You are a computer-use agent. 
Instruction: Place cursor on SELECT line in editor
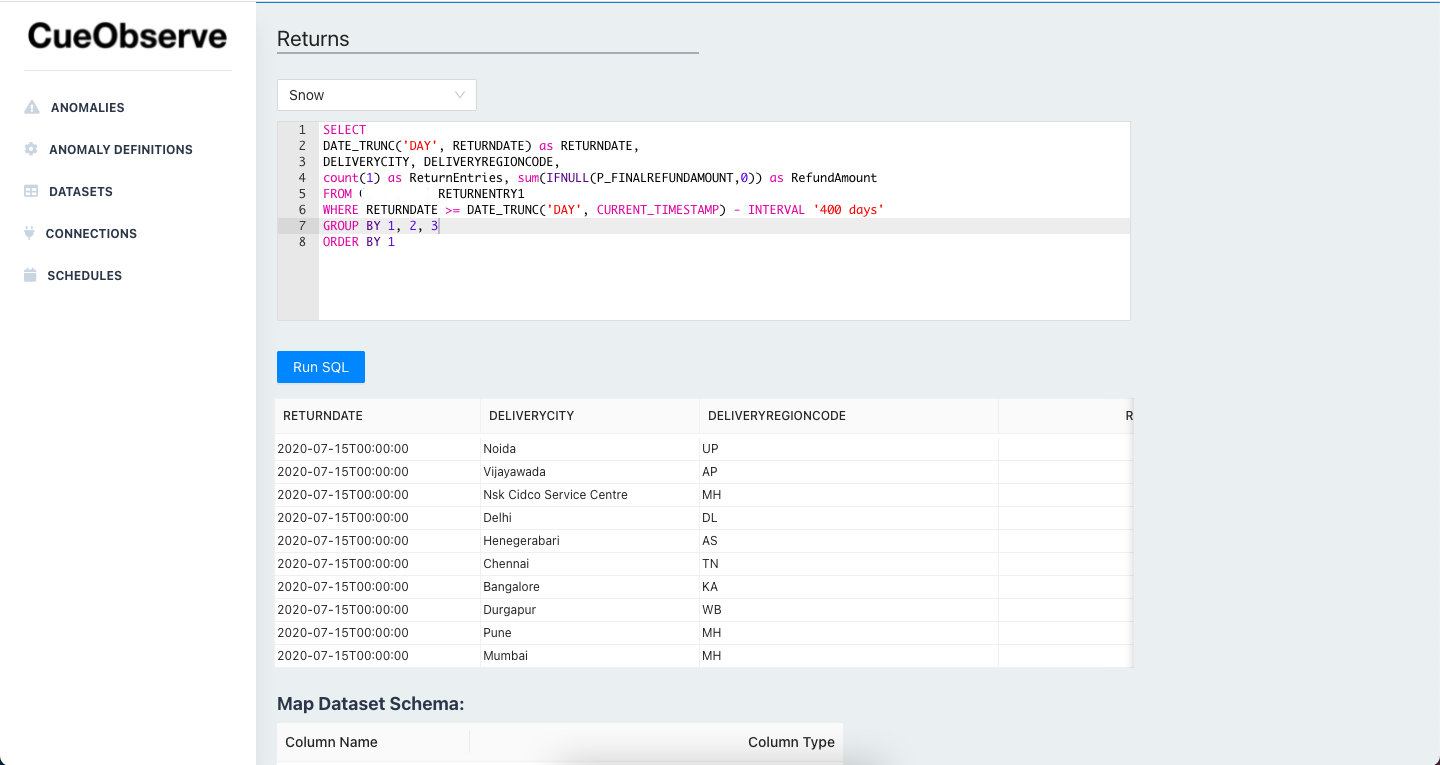[724, 130]
